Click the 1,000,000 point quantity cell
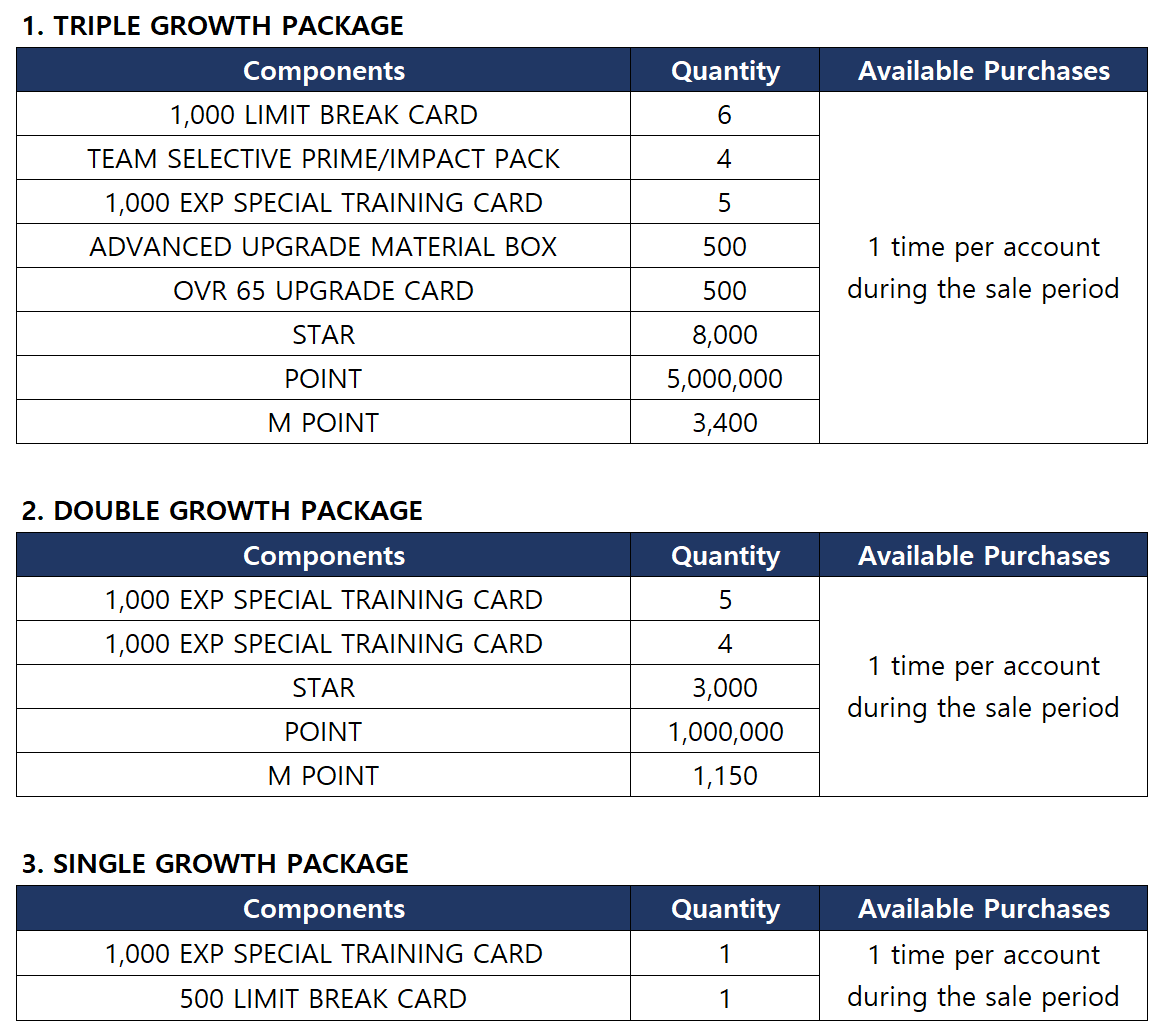The height and width of the screenshot is (1035, 1171). [725, 732]
